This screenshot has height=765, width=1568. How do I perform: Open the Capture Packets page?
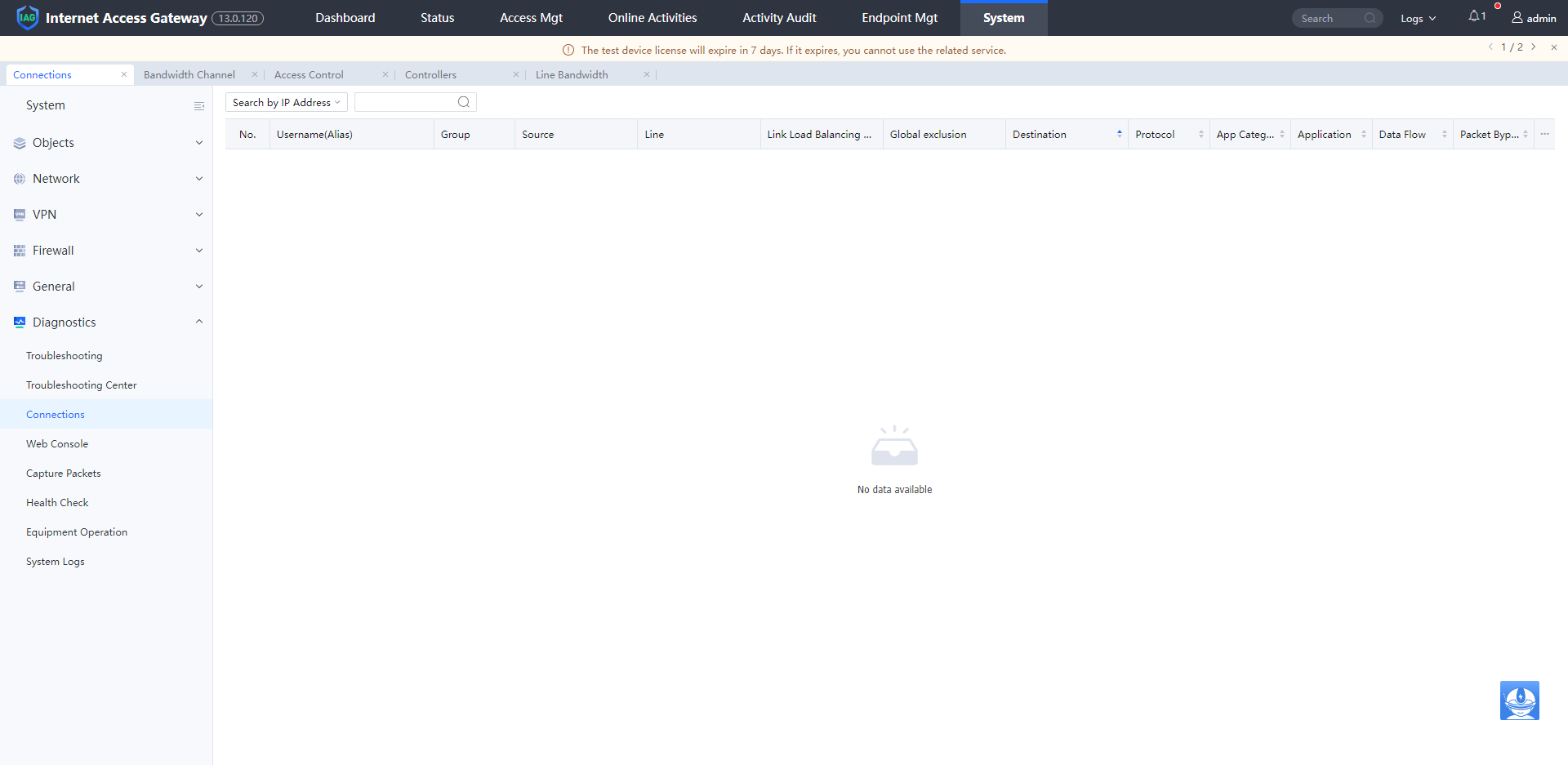pos(64,474)
